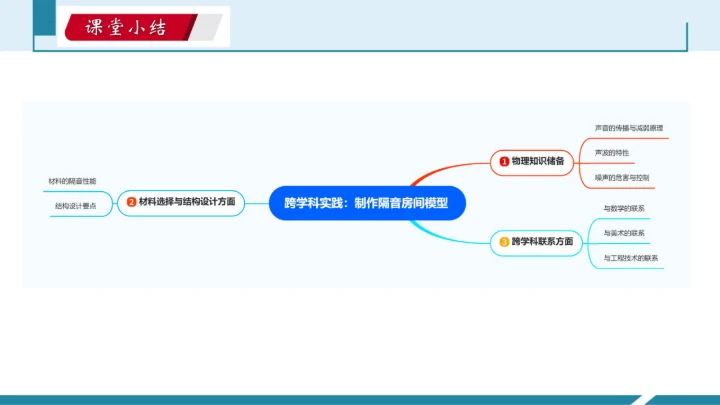Click the 与数学的联系 subtopic
720x405 pixels.
click(x=623, y=209)
